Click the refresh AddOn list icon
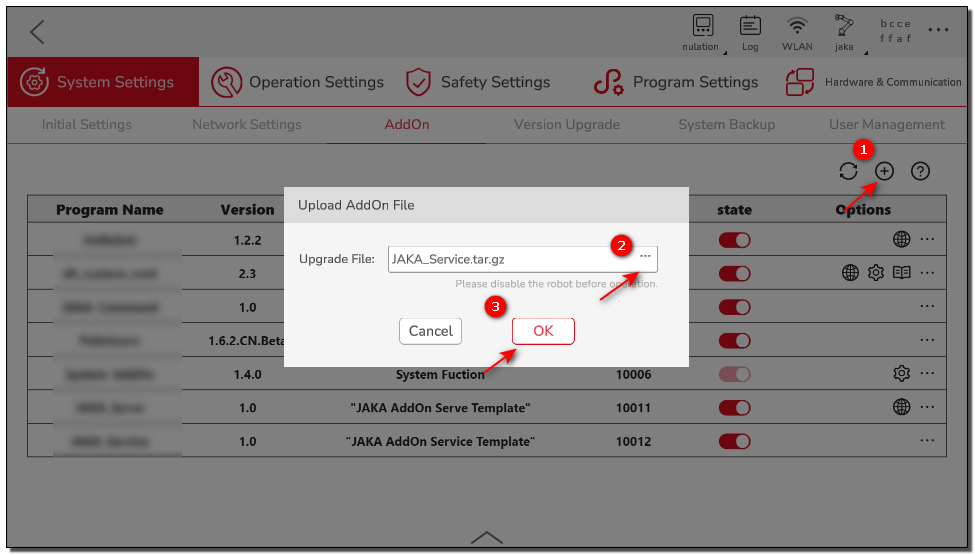 tap(848, 171)
